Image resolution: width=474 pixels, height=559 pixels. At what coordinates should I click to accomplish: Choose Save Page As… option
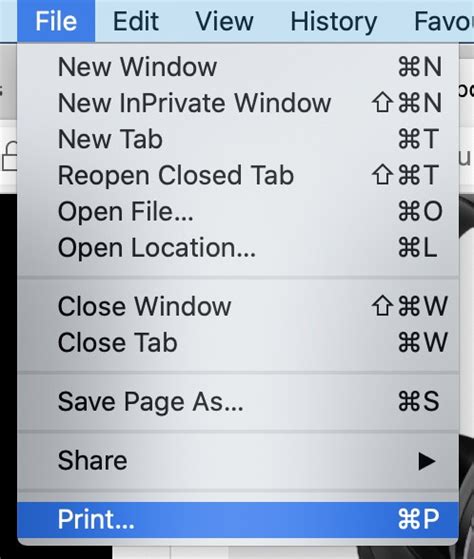[238, 402]
